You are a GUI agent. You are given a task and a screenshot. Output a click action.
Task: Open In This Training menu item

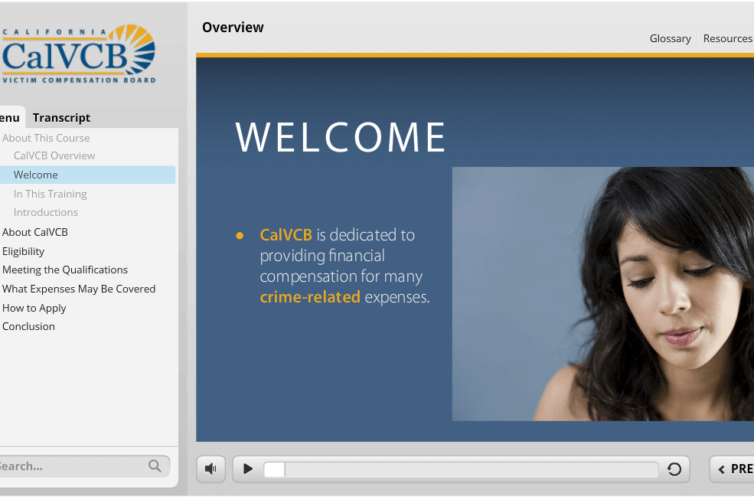(x=50, y=194)
